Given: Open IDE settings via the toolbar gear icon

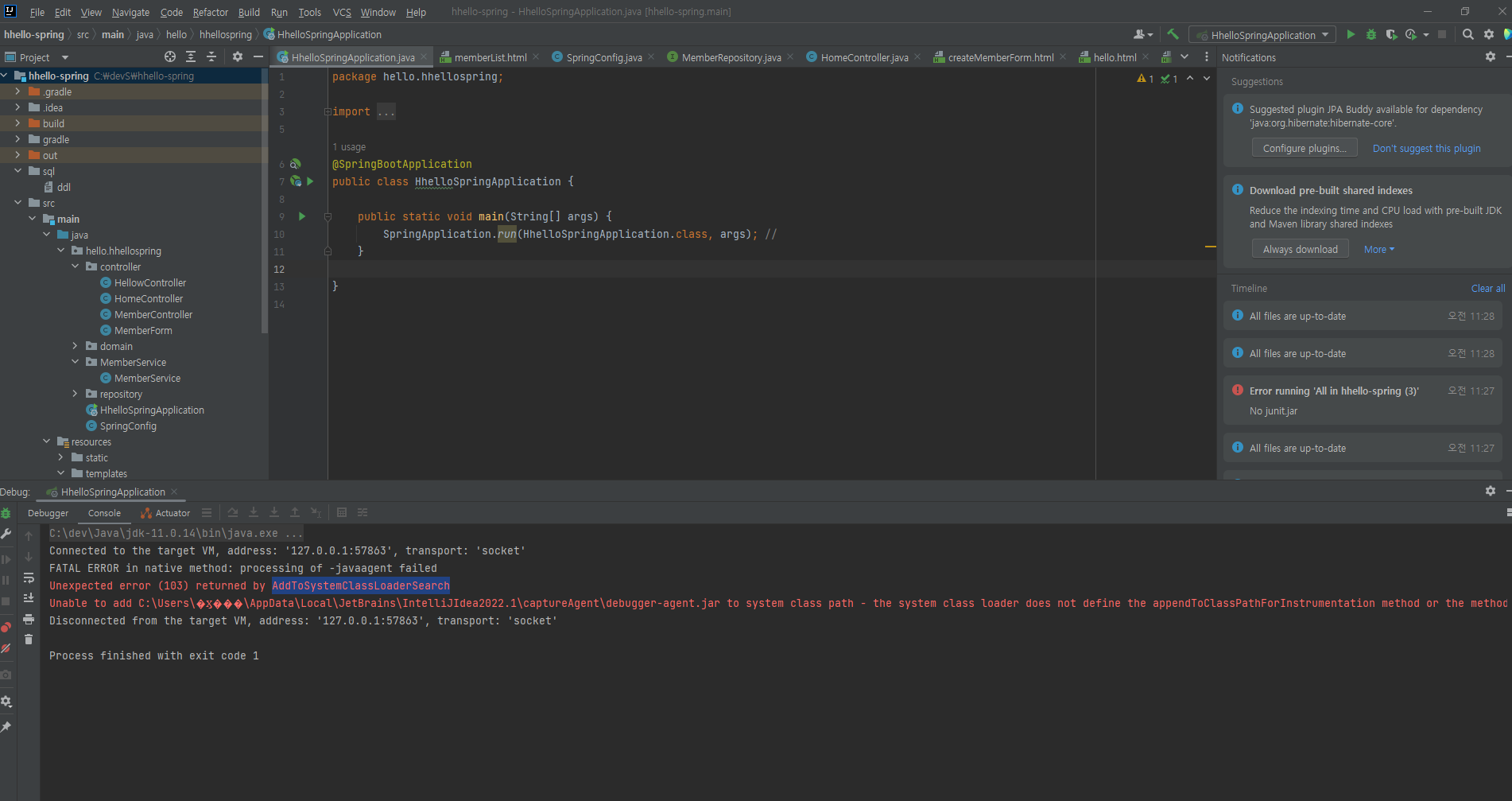Looking at the screenshot, I should pyautogui.click(x=1489, y=34).
